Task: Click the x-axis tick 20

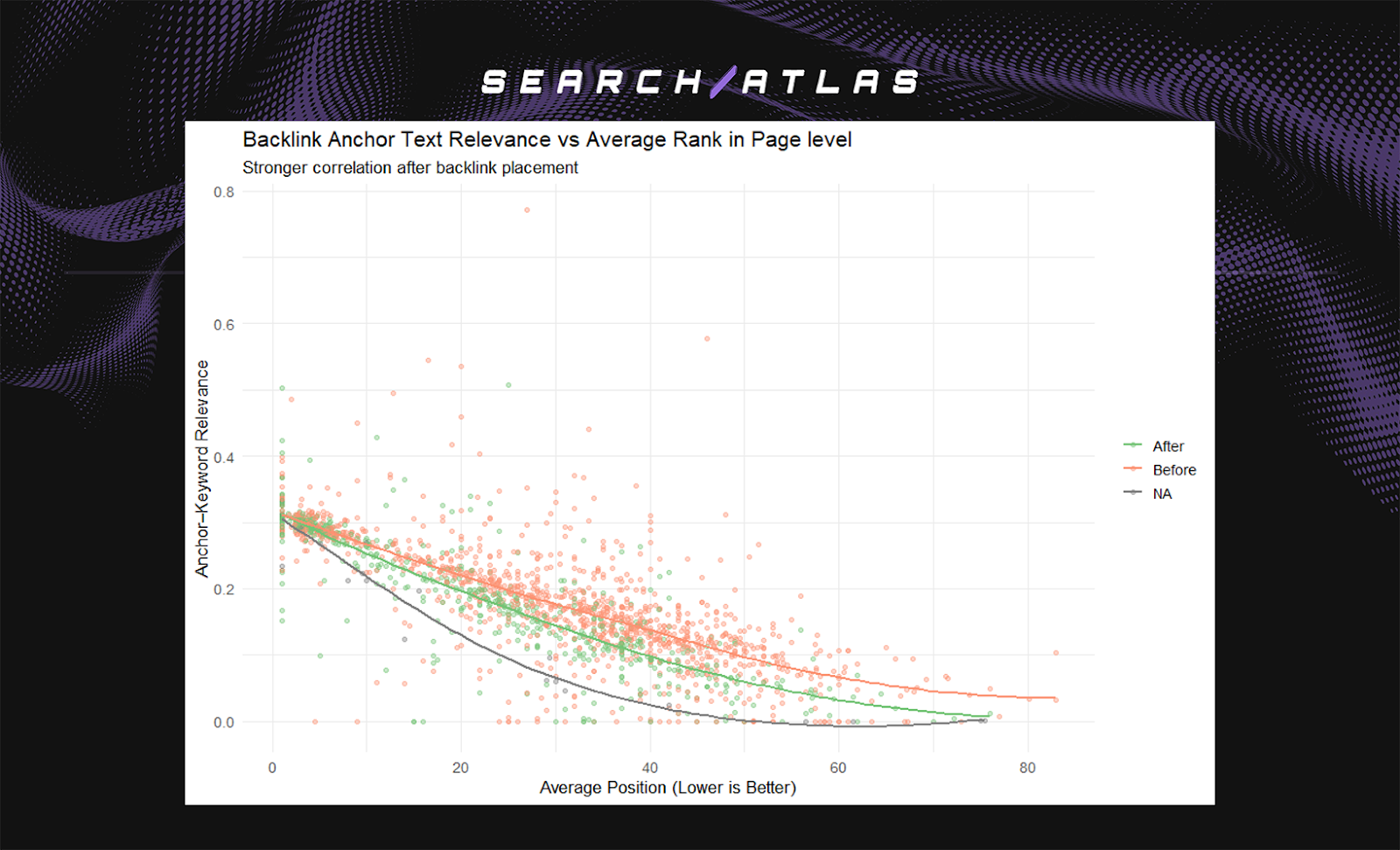Action: [460, 768]
